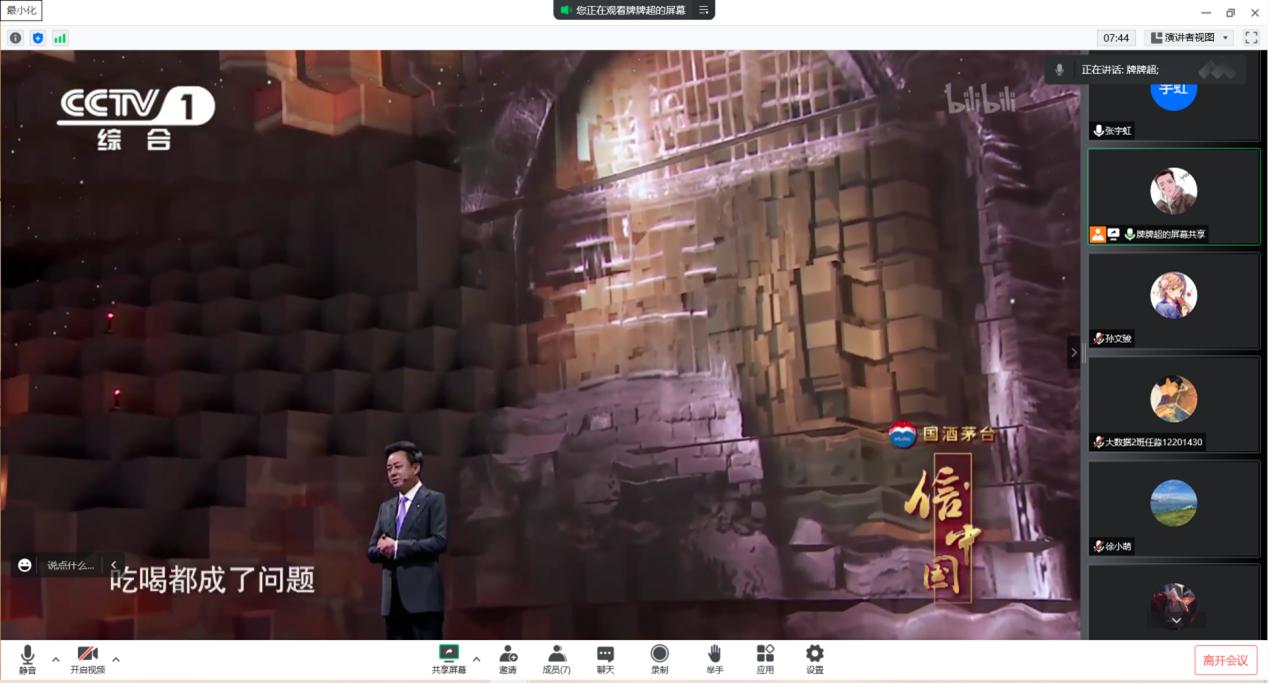Screen dimensions: 1268x683
Task: Click 最小化 tooltip label
Action: (x=22, y=11)
